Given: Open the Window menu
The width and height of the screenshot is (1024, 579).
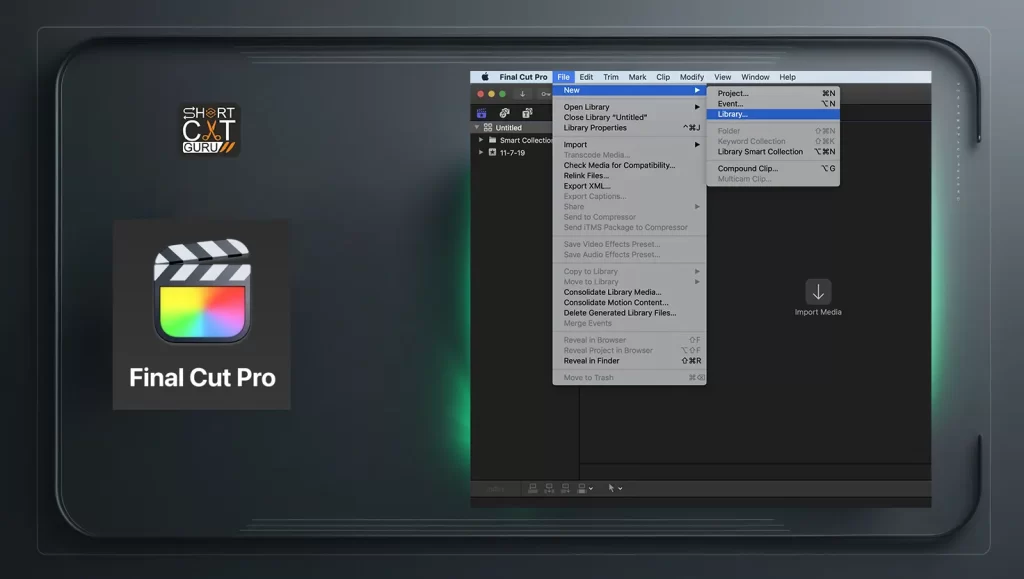Looking at the screenshot, I should pyautogui.click(x=755, y=77).
